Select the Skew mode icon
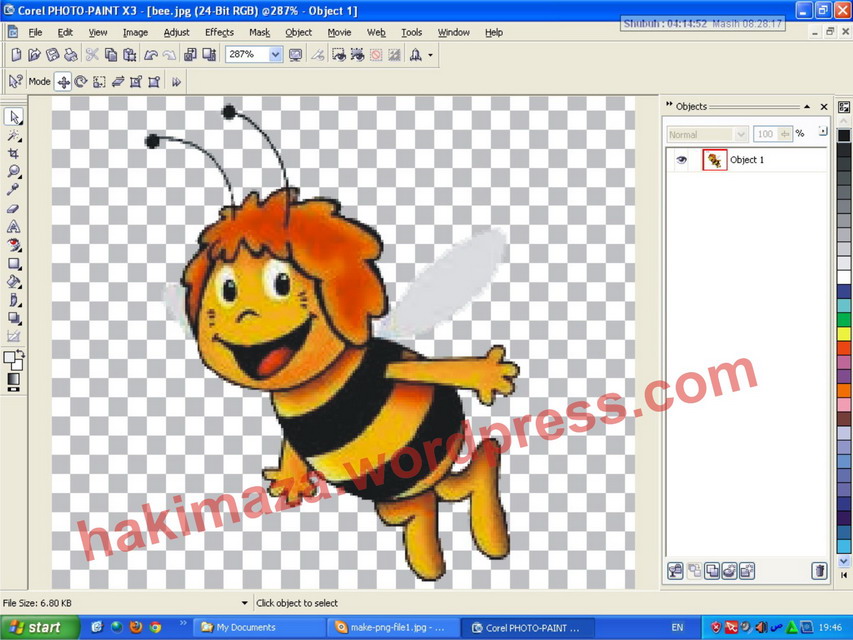The image size is (853, 640). pyautogui.click(x=118, y=82)
